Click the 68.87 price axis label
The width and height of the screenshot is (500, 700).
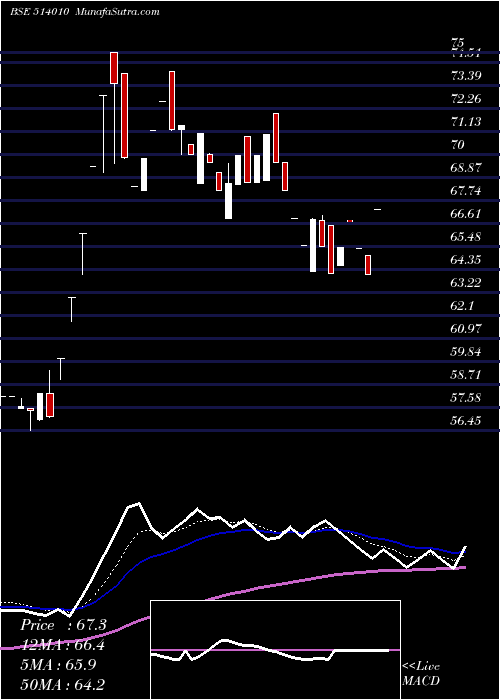pyautogui.click(x=466, y=168)
